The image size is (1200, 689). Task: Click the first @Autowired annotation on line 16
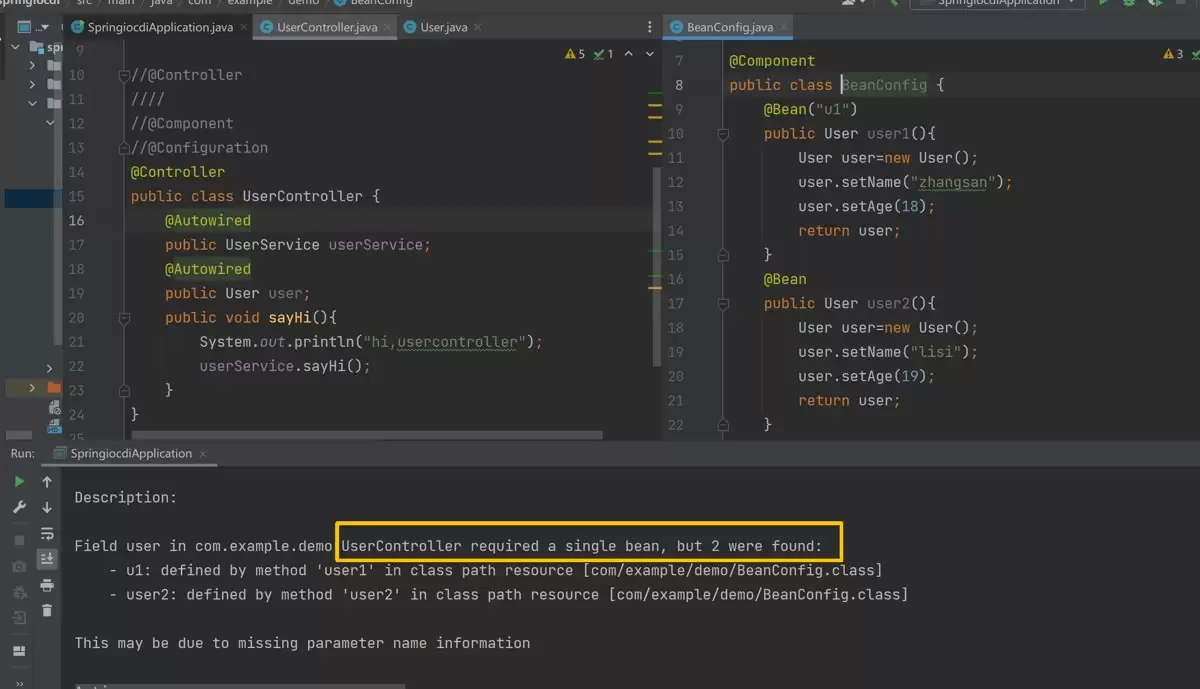[208, 220]
